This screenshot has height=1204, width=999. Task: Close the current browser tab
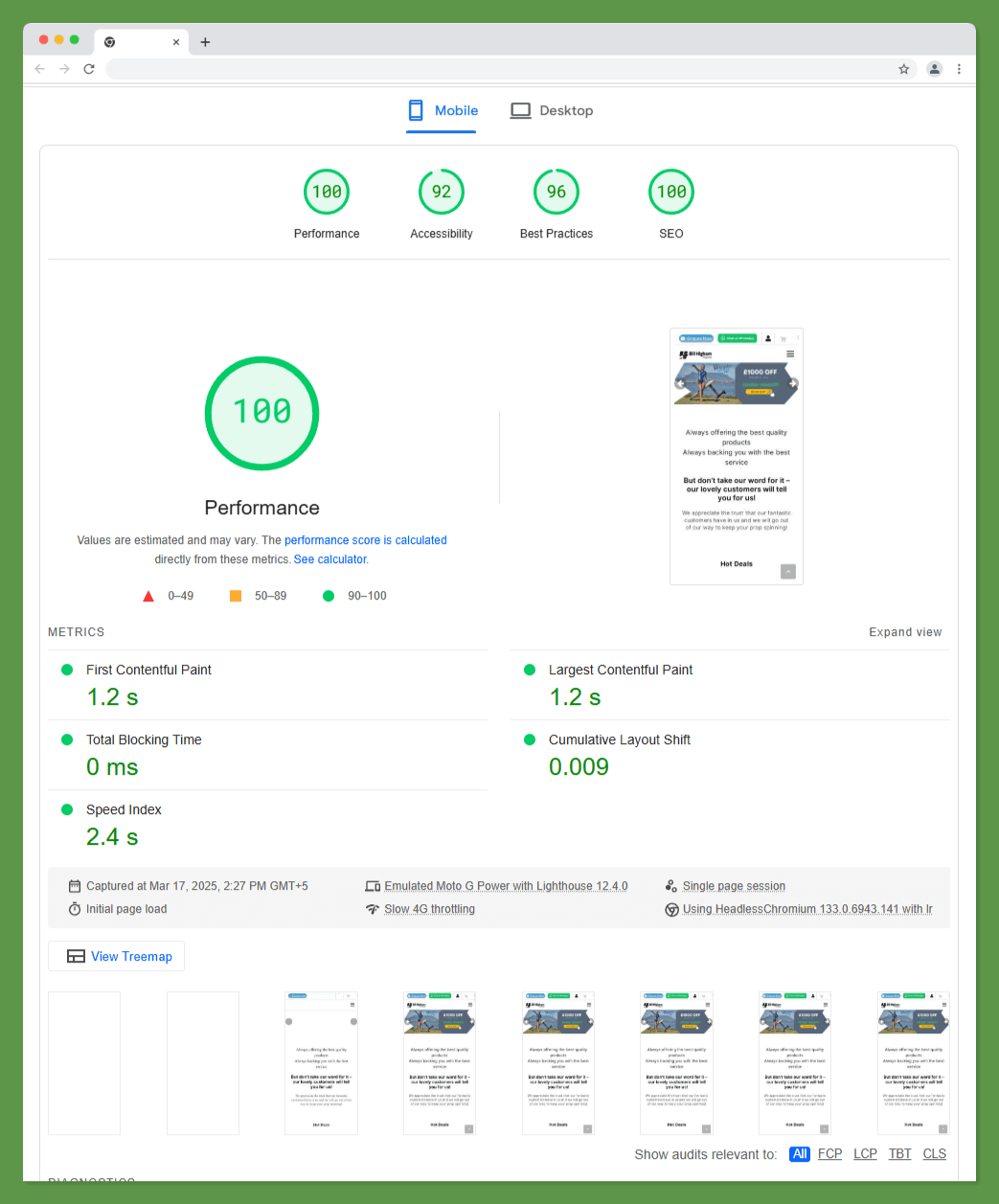pos(176,42)
